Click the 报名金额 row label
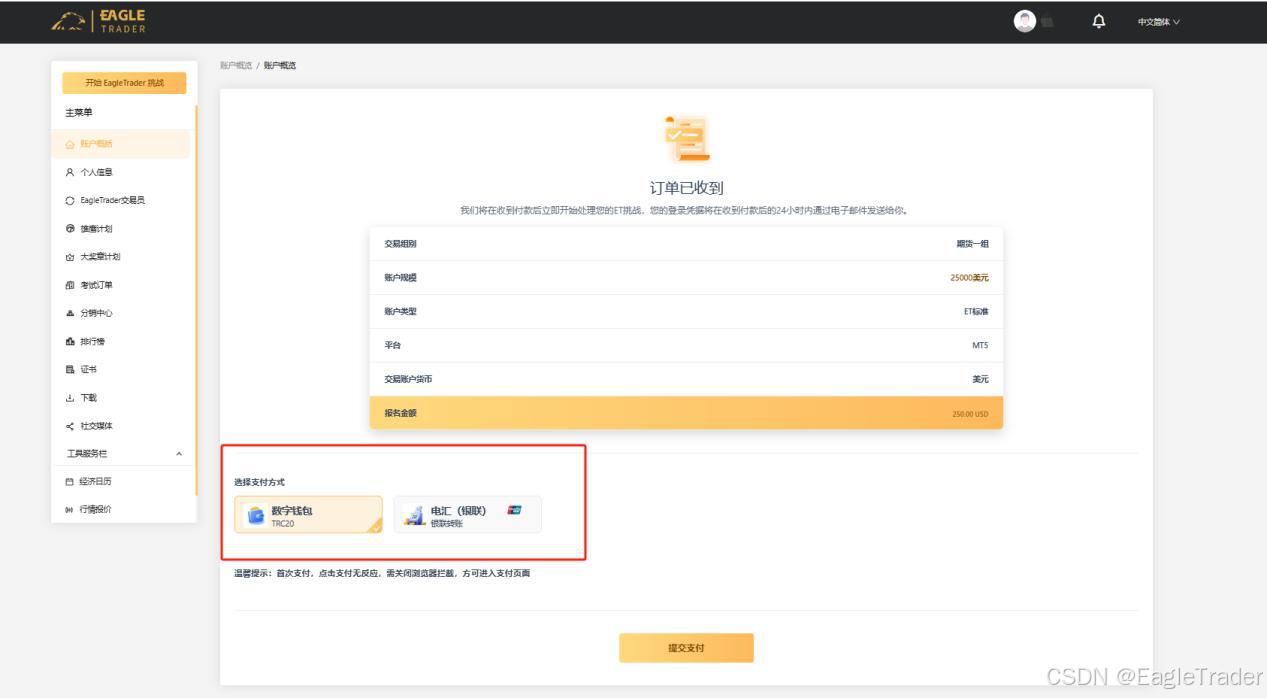The width and height of the screenshot is (1267, 698). point(400,413)
